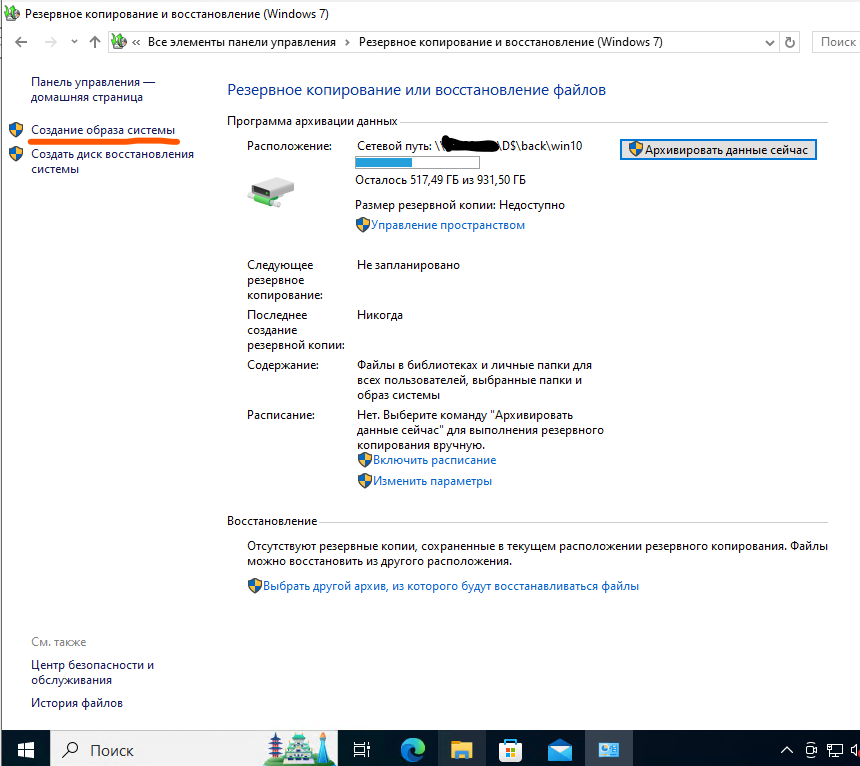Click the network drive icon

271,191
